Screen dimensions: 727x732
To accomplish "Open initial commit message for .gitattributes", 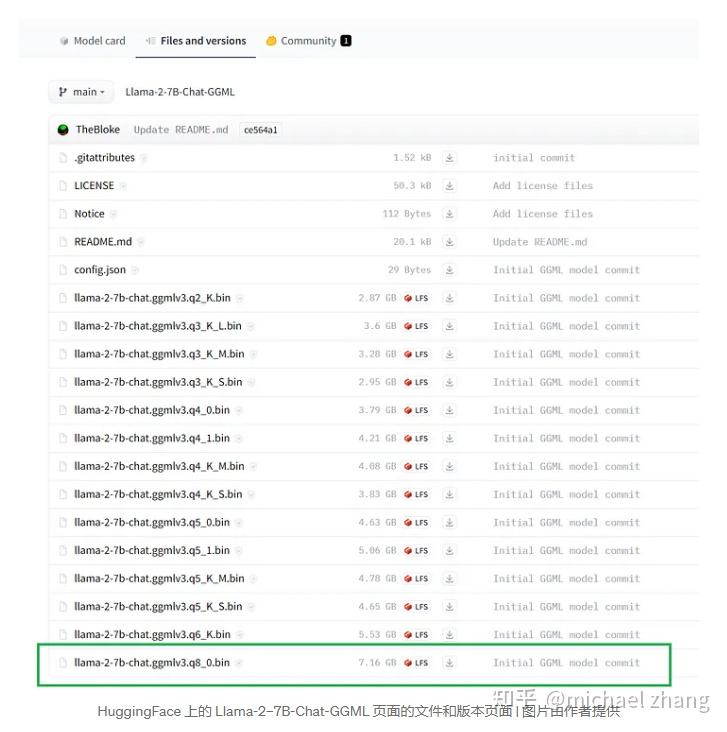I will click(534, 158).
